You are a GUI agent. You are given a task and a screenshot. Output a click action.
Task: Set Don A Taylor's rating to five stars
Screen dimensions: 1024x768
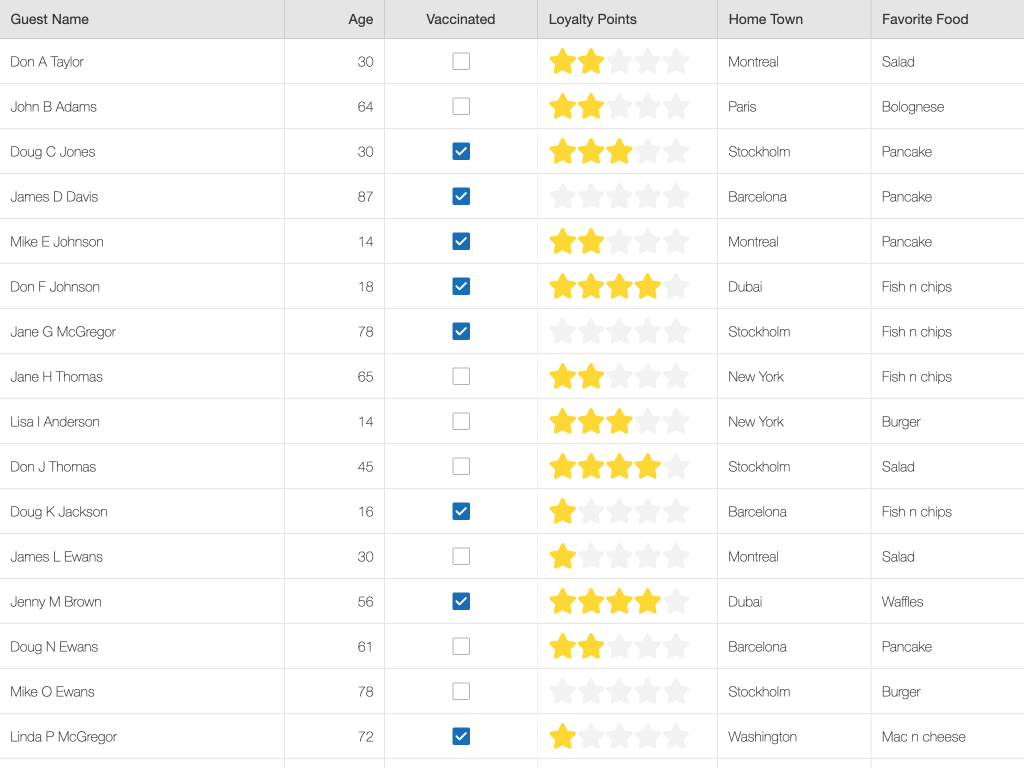point(676,62)
